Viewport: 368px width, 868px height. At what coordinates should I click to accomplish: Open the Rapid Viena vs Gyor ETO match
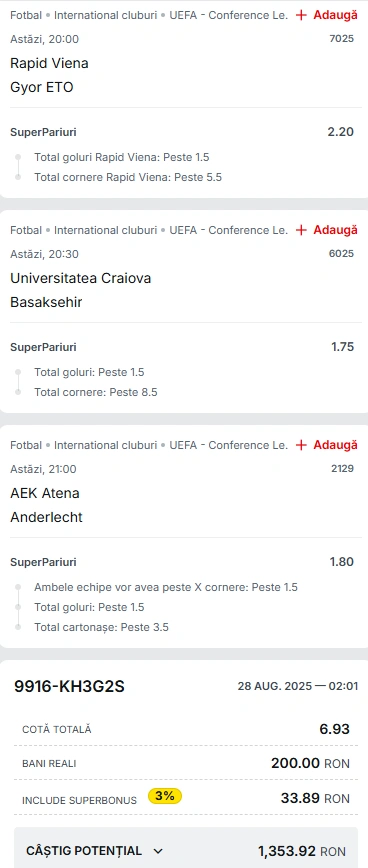(x=49, y=75)
